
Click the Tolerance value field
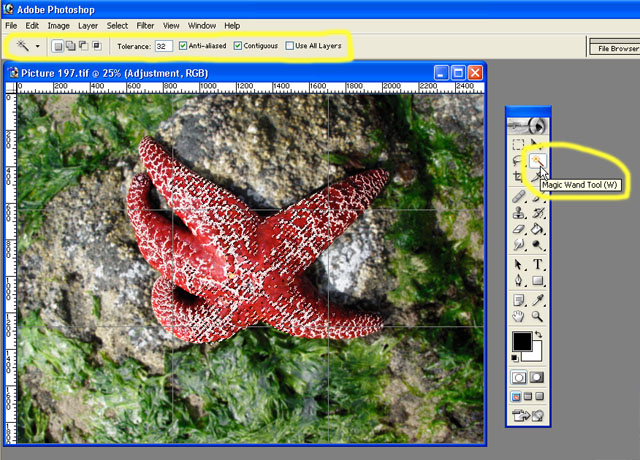[x=163, y=46]
